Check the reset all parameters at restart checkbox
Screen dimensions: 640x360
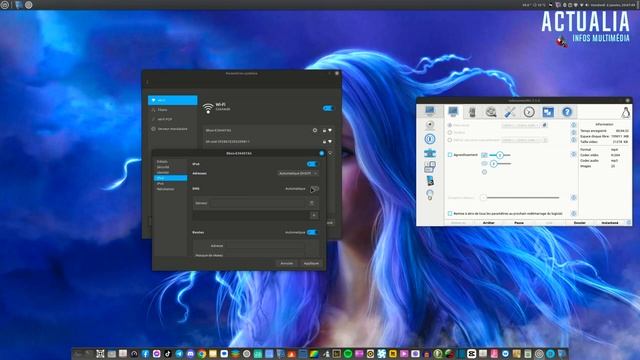pos(450,213)
